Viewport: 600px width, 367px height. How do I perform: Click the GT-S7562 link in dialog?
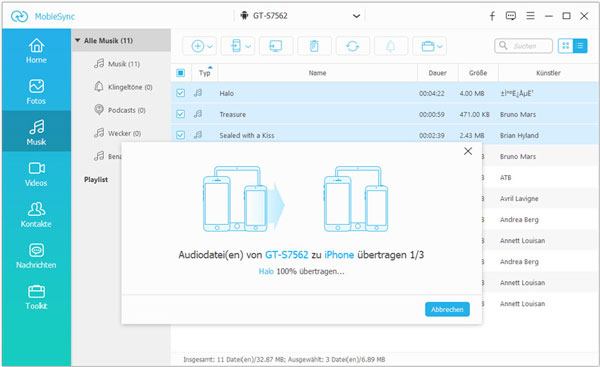pos(287,255)
